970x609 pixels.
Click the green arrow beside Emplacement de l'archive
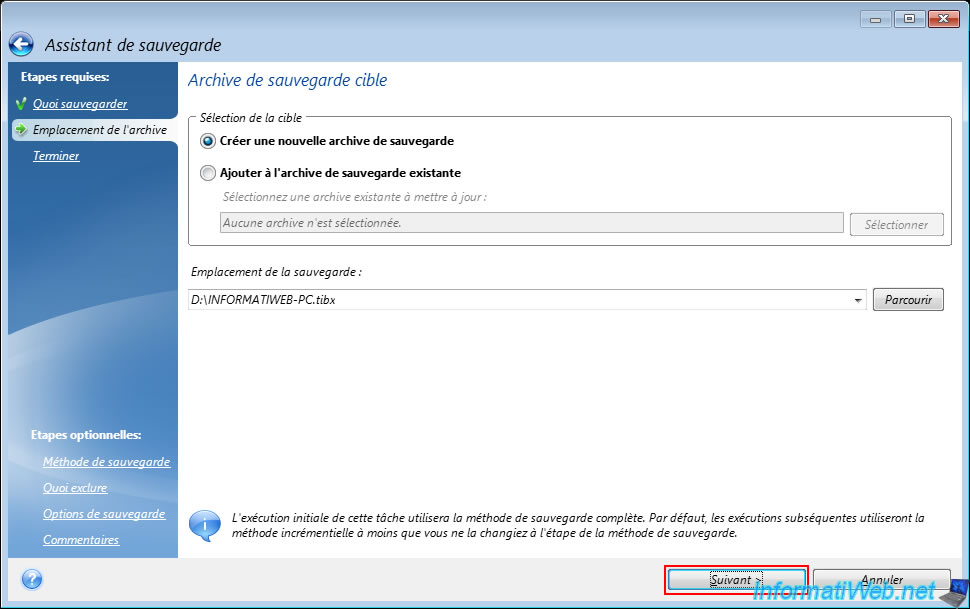click(x=20, y=130)
